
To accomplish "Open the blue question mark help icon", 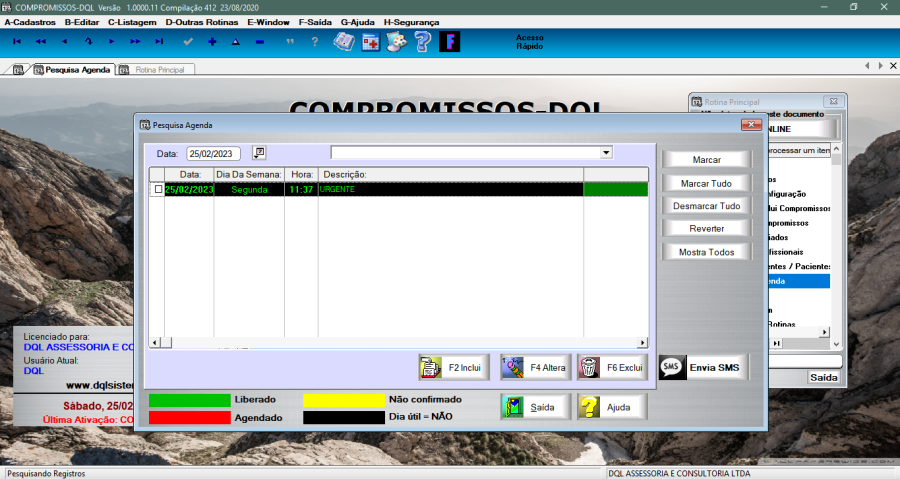I will (x=422, y=42).
